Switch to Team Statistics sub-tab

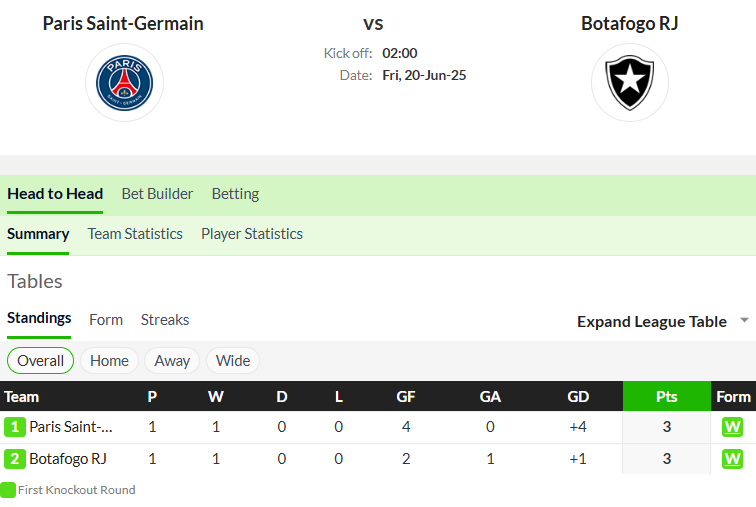[135, 234]
